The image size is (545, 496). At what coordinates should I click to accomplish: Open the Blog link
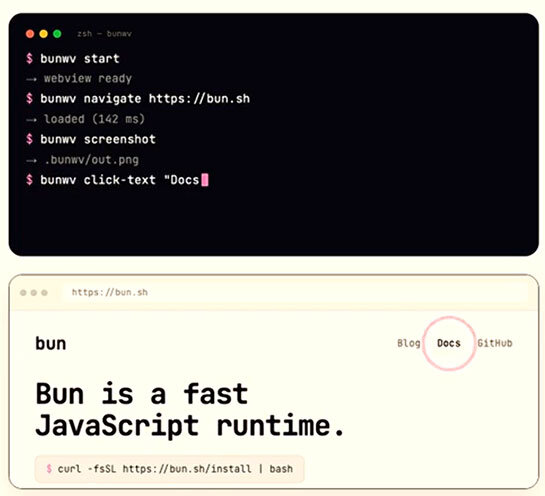[x=409, y=343]
